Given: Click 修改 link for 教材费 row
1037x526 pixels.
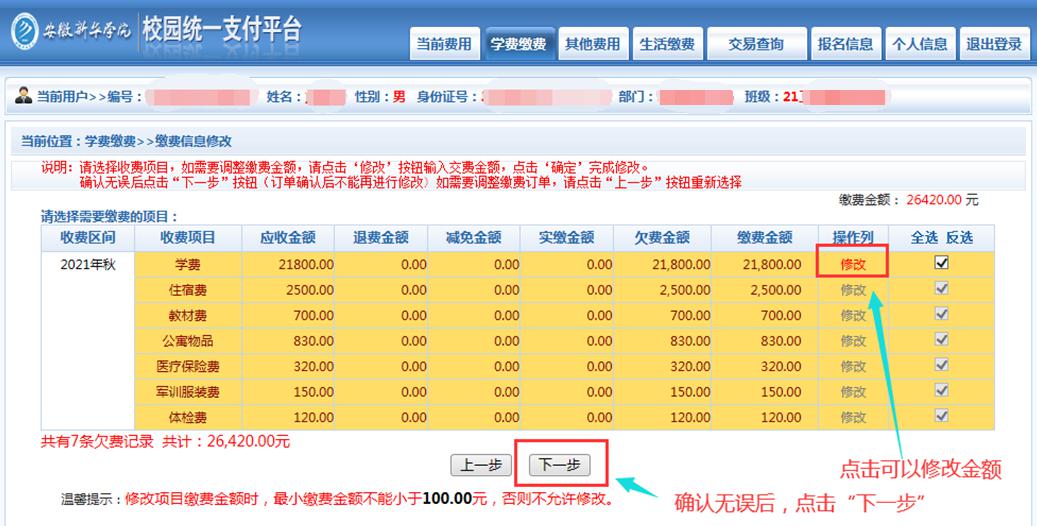Looking at the screenshot, I should (x=853, y=316).
